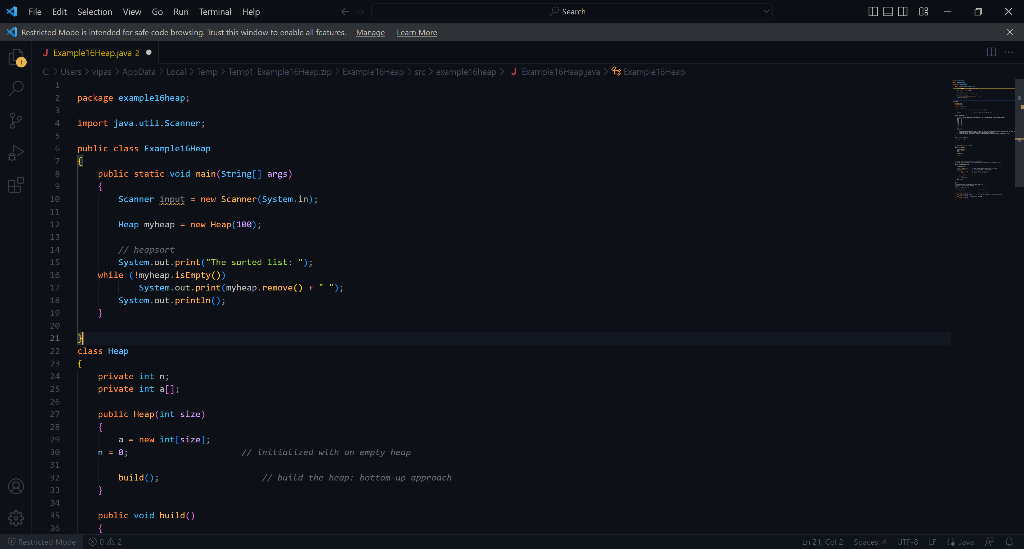Change encoding via UTF-8 status item
1024x549 pixels.
908,542
